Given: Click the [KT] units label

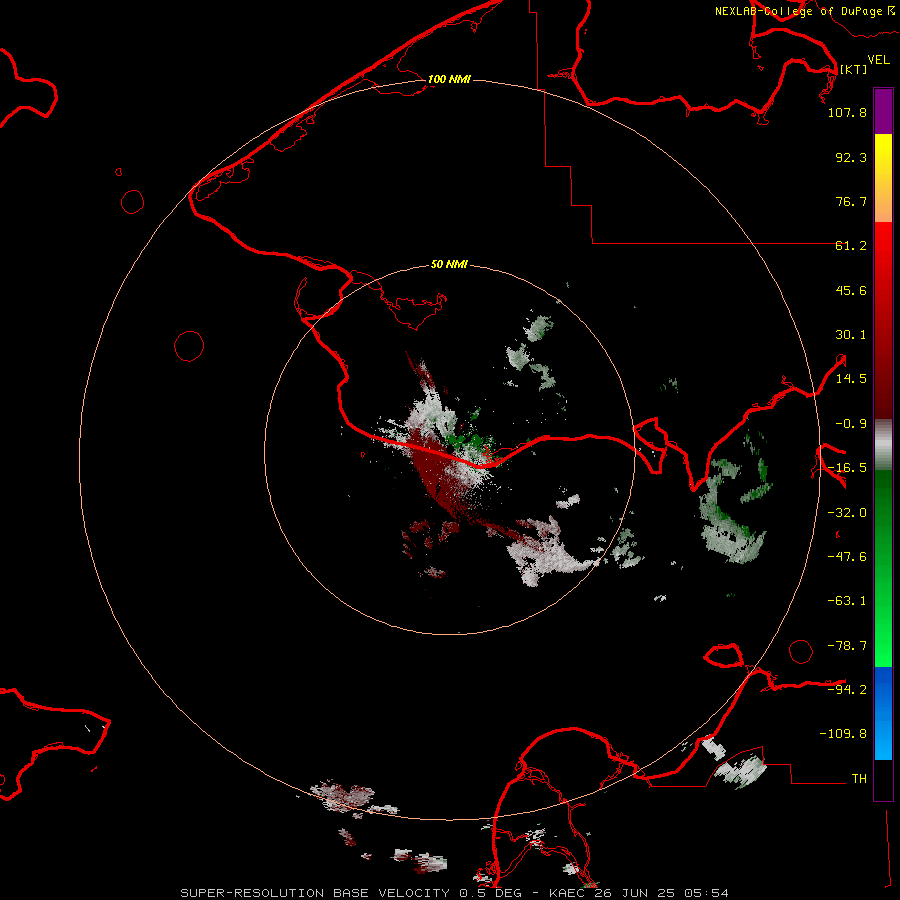Looking at the screenshot, I should [x=853, y=69].
